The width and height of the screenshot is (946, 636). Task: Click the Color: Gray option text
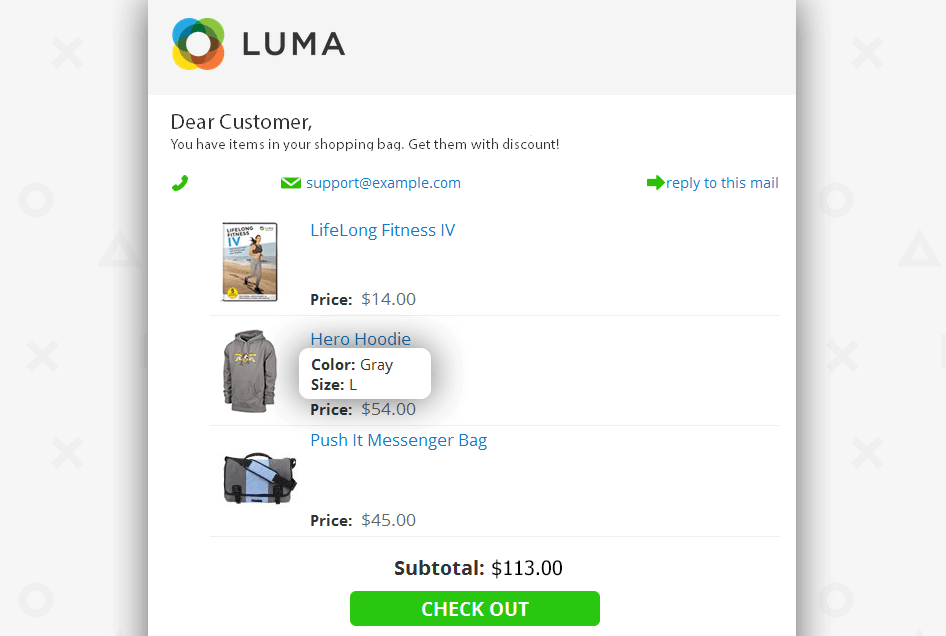tap(352, 364)
